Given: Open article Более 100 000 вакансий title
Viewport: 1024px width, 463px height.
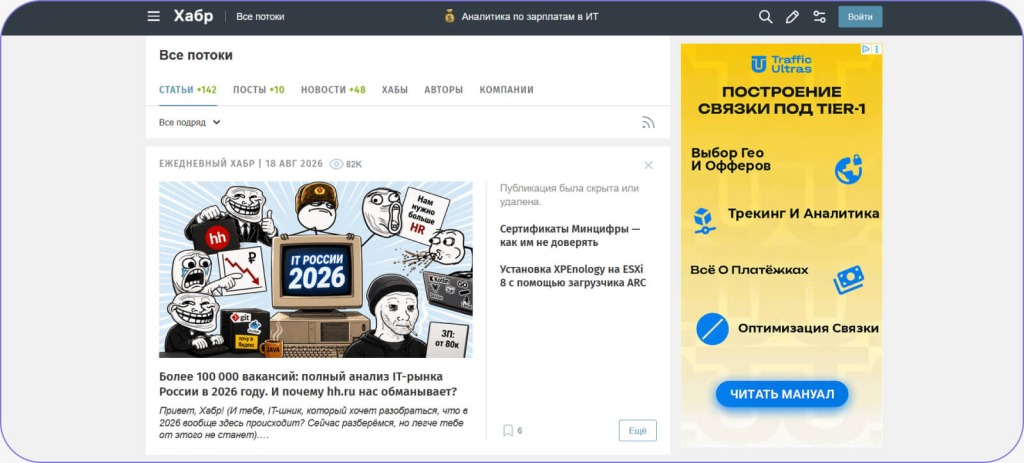Looking at the screenshot, I should pos(308,385).
